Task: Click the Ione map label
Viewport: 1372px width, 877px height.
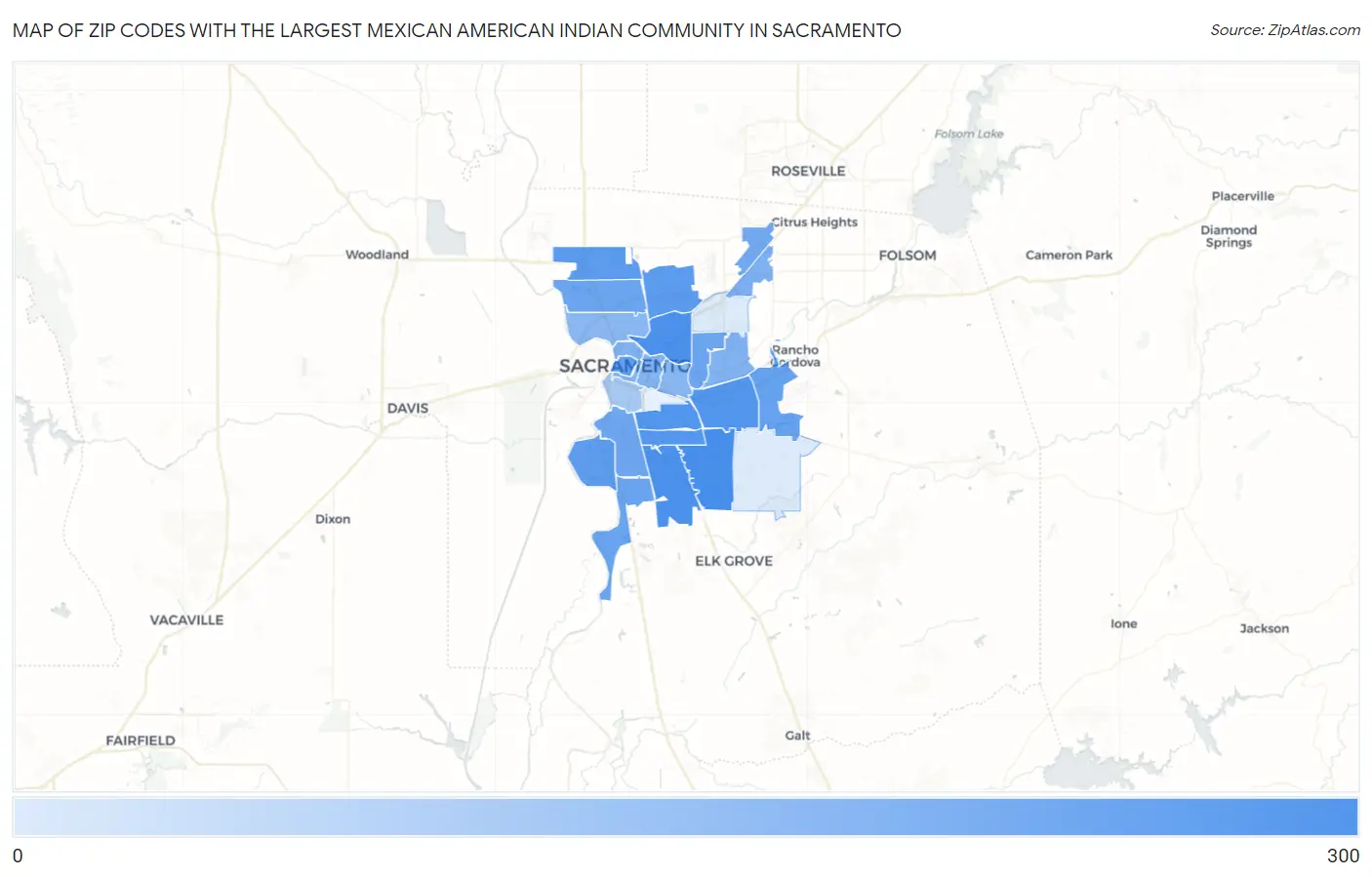Action: pos(1124,623)
